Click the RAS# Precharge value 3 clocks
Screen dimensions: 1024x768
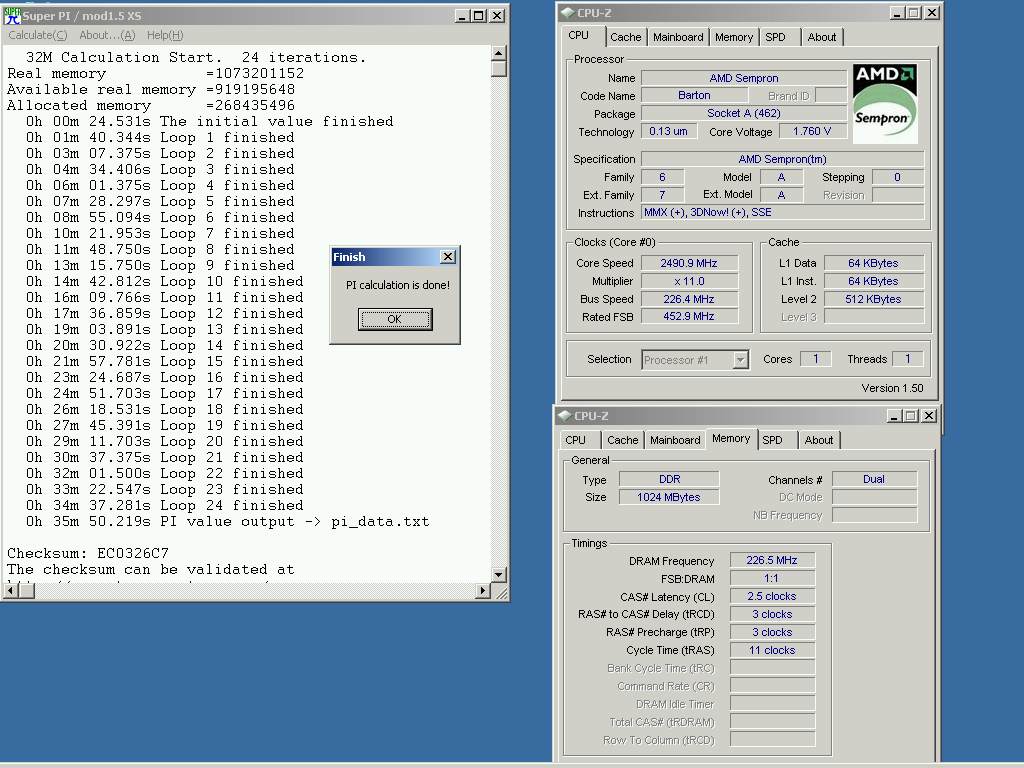[772, 632]
